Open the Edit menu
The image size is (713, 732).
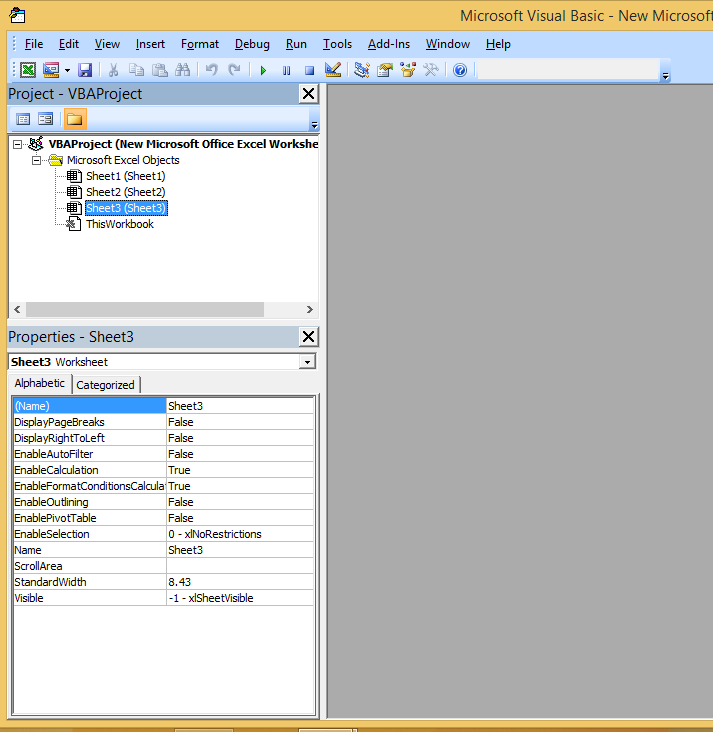(69, 44)
